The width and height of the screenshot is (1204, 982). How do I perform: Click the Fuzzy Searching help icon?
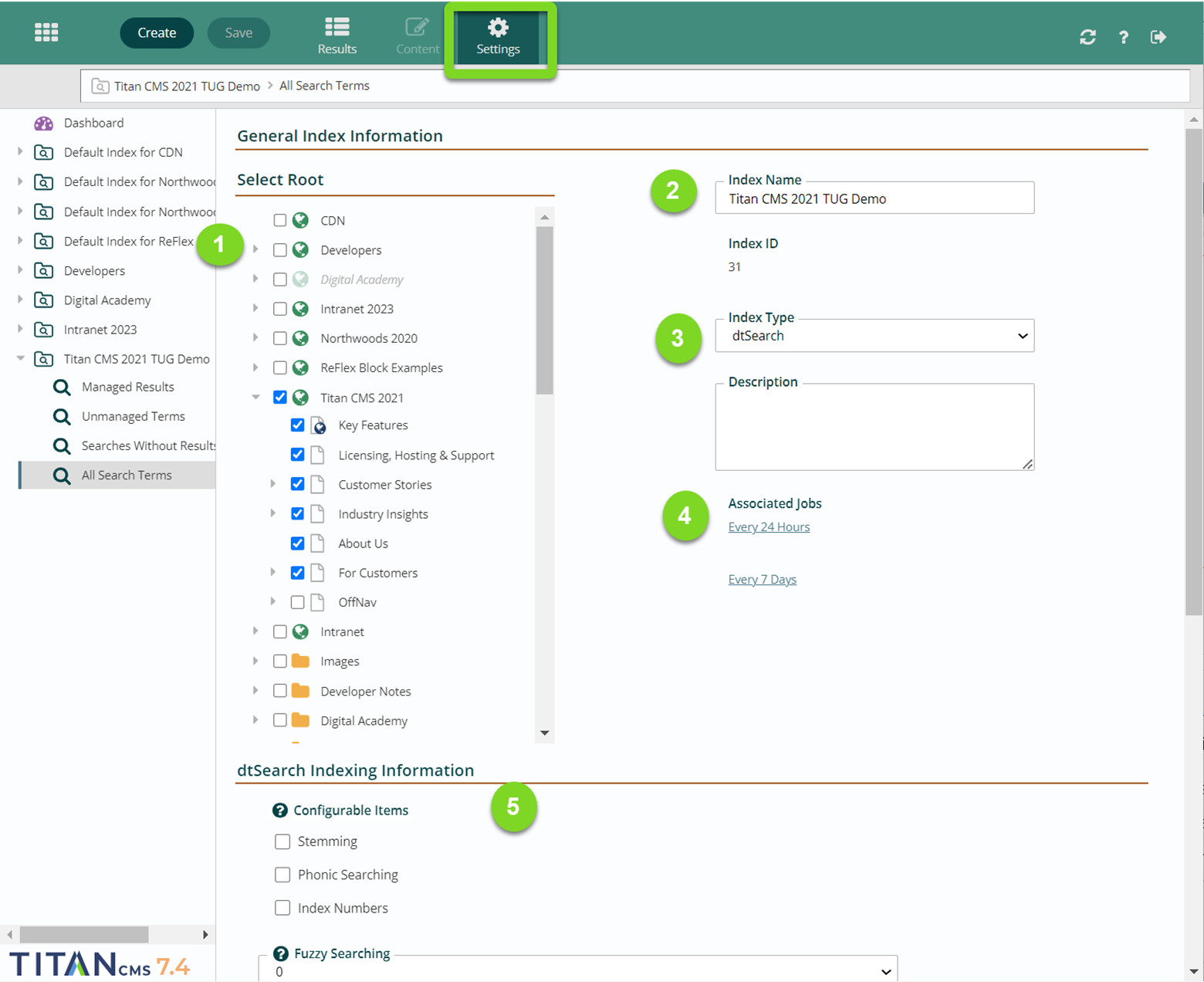pos(281,953)
